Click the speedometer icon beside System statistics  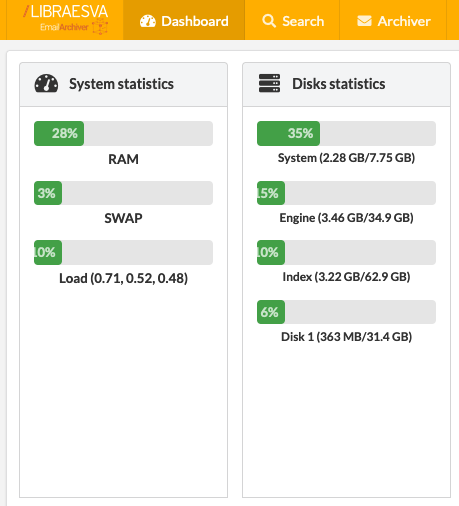(46, 83)
